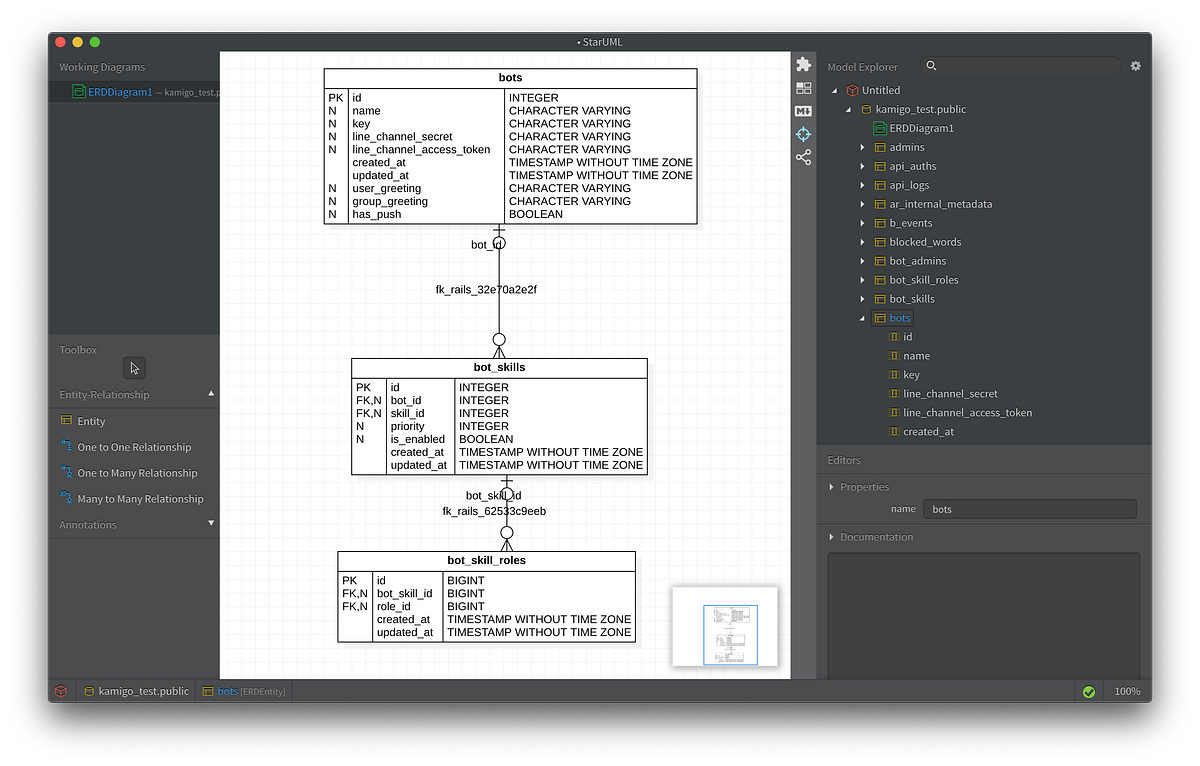Click the green validation checkmark in status bar
The image size is (1200, 766).
(x=1088, y=690)
